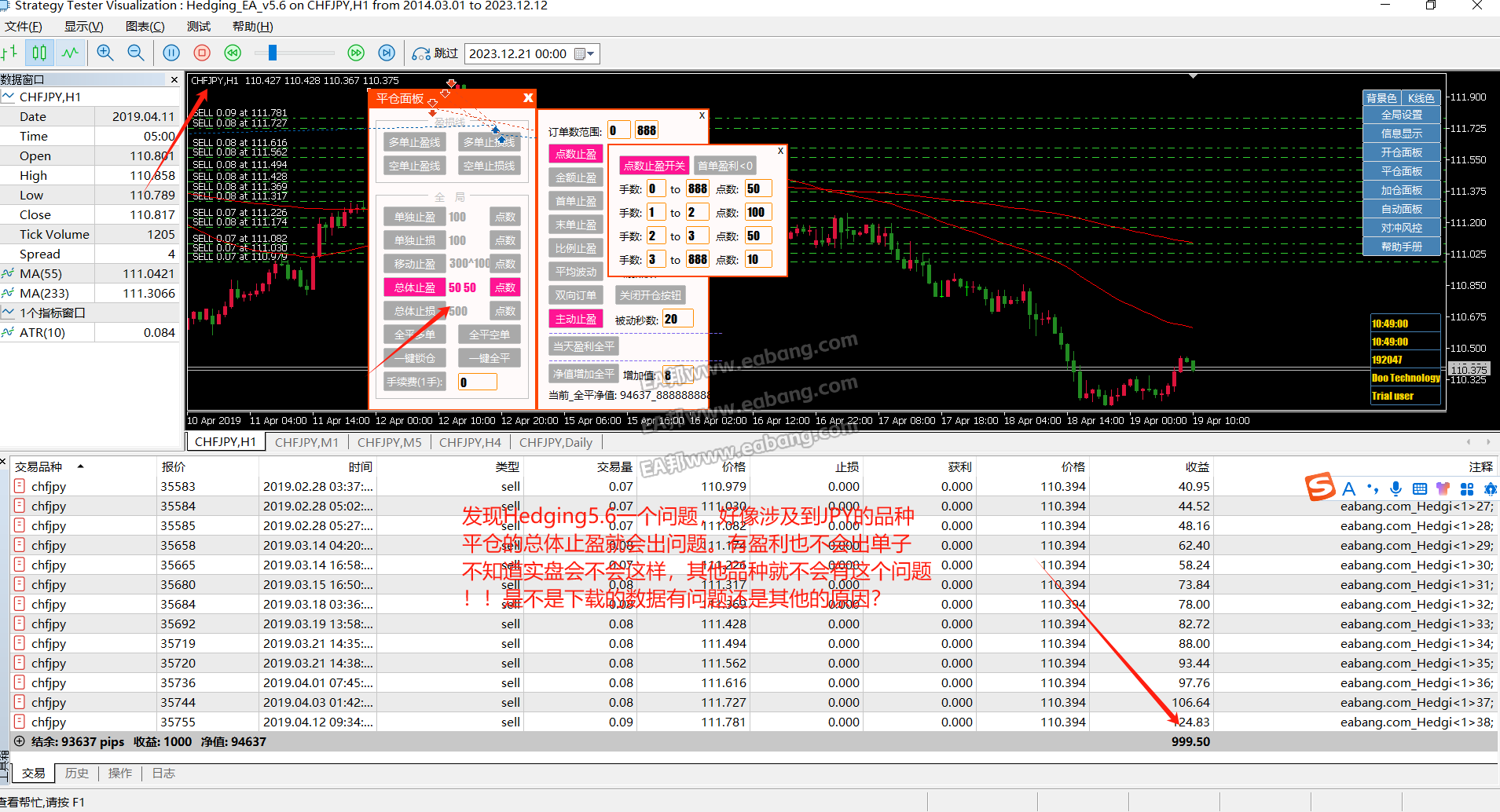This screenshot has width=1500, height=812.
Task: Zoom out of the chart
Action: pyautogui.click(x=135, y=53)
